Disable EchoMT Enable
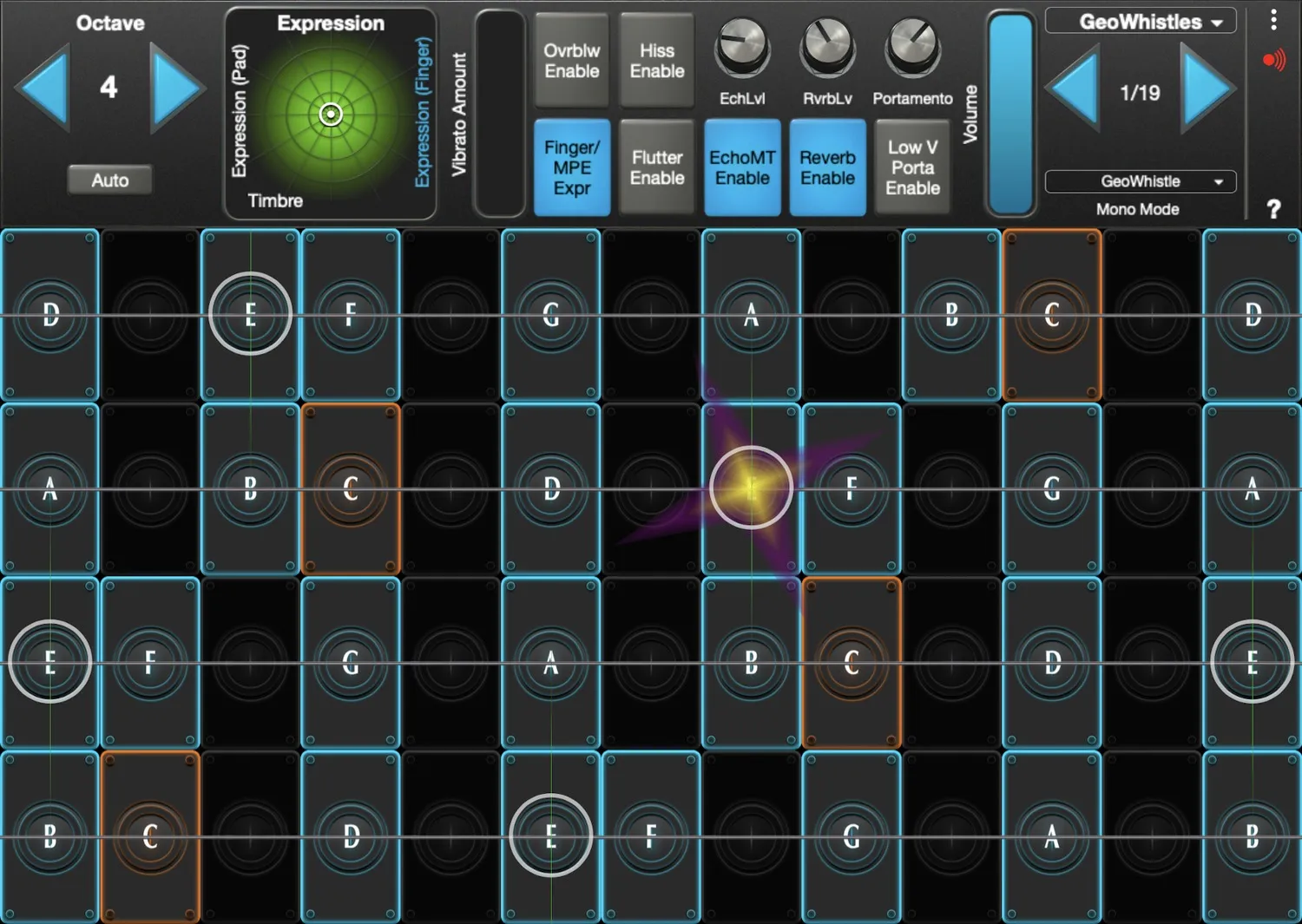This screenshot has width=1302, height=924. [x=742, y=167]
